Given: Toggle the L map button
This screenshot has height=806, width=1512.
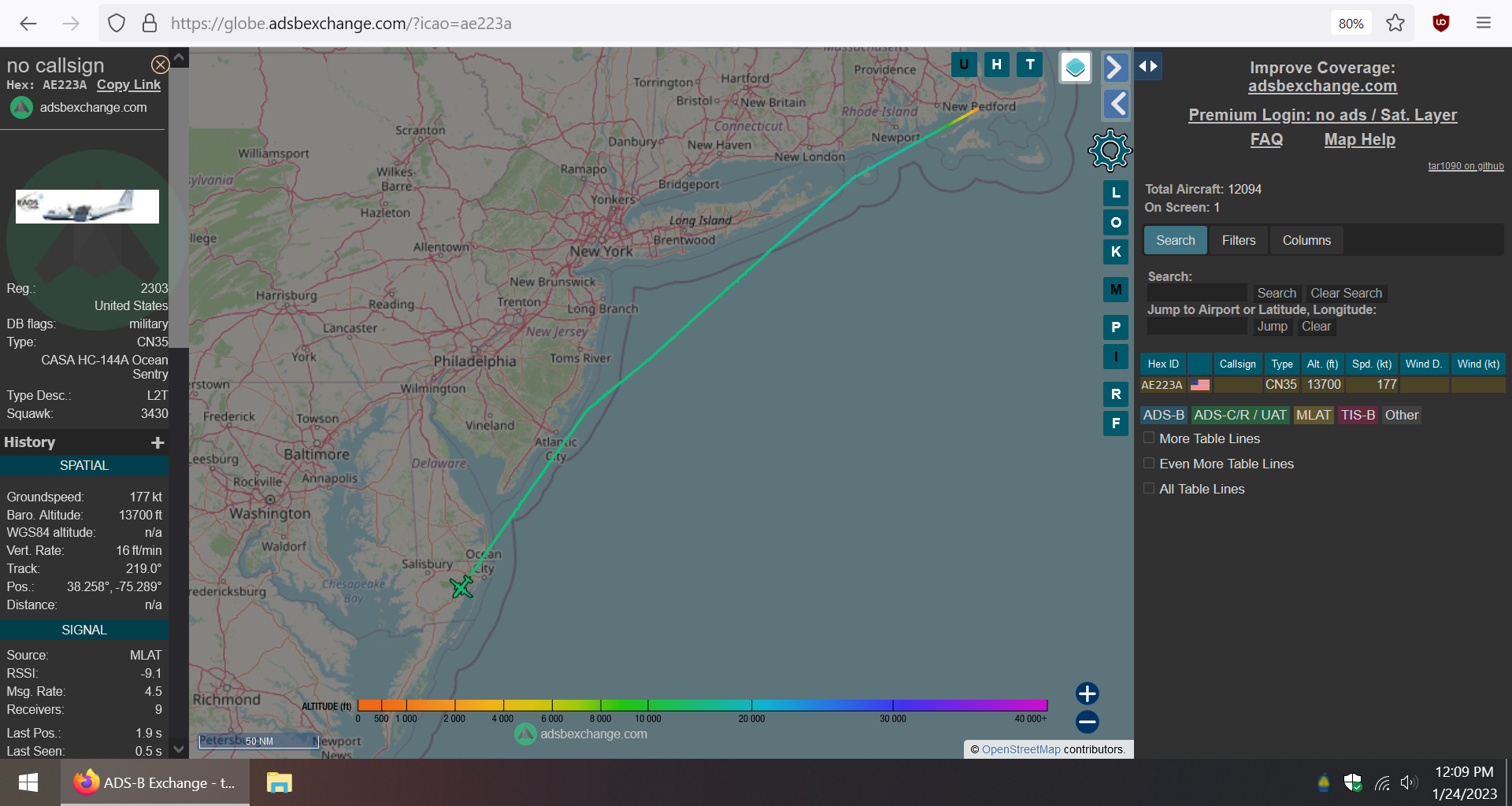Looking at the screenshot, I should point(1116,193).
